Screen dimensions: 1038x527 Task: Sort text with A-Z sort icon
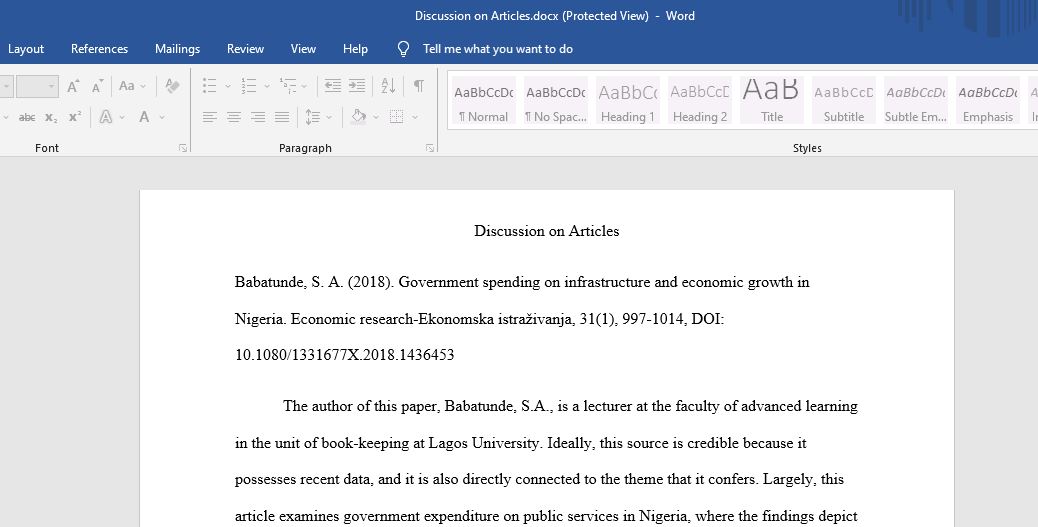pyautogui.click(x=388, y=86)
